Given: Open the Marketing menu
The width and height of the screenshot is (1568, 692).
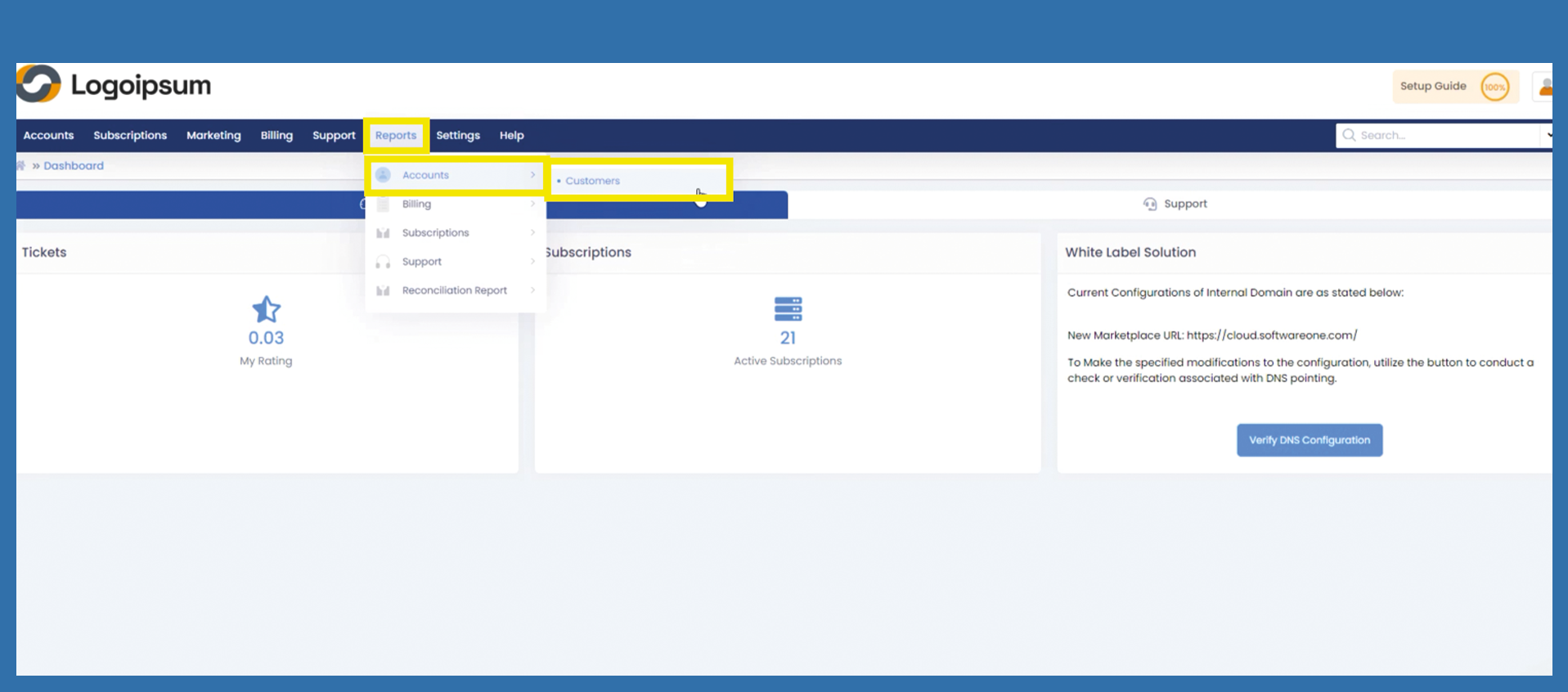Looking at the screenshot, I should 213,136.
